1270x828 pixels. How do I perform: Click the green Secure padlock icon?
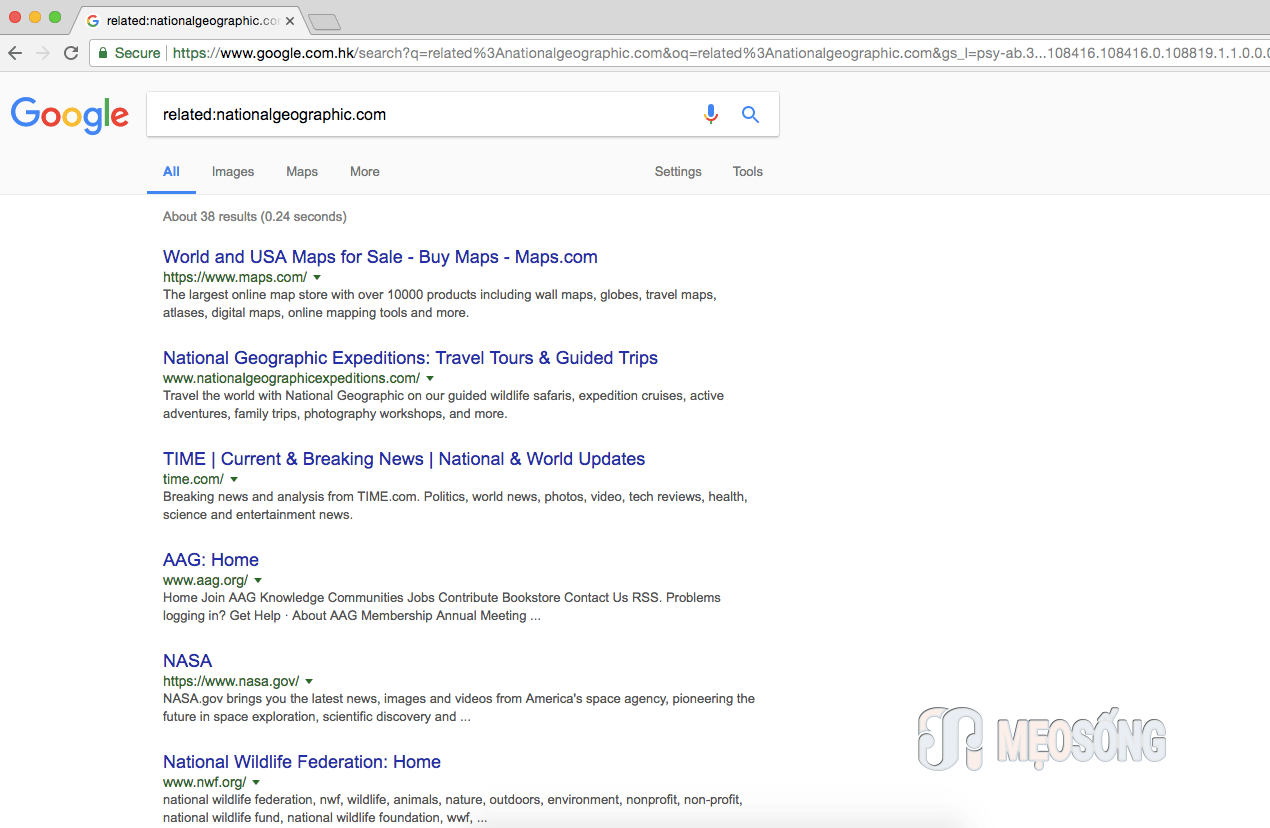coord(102,53)
